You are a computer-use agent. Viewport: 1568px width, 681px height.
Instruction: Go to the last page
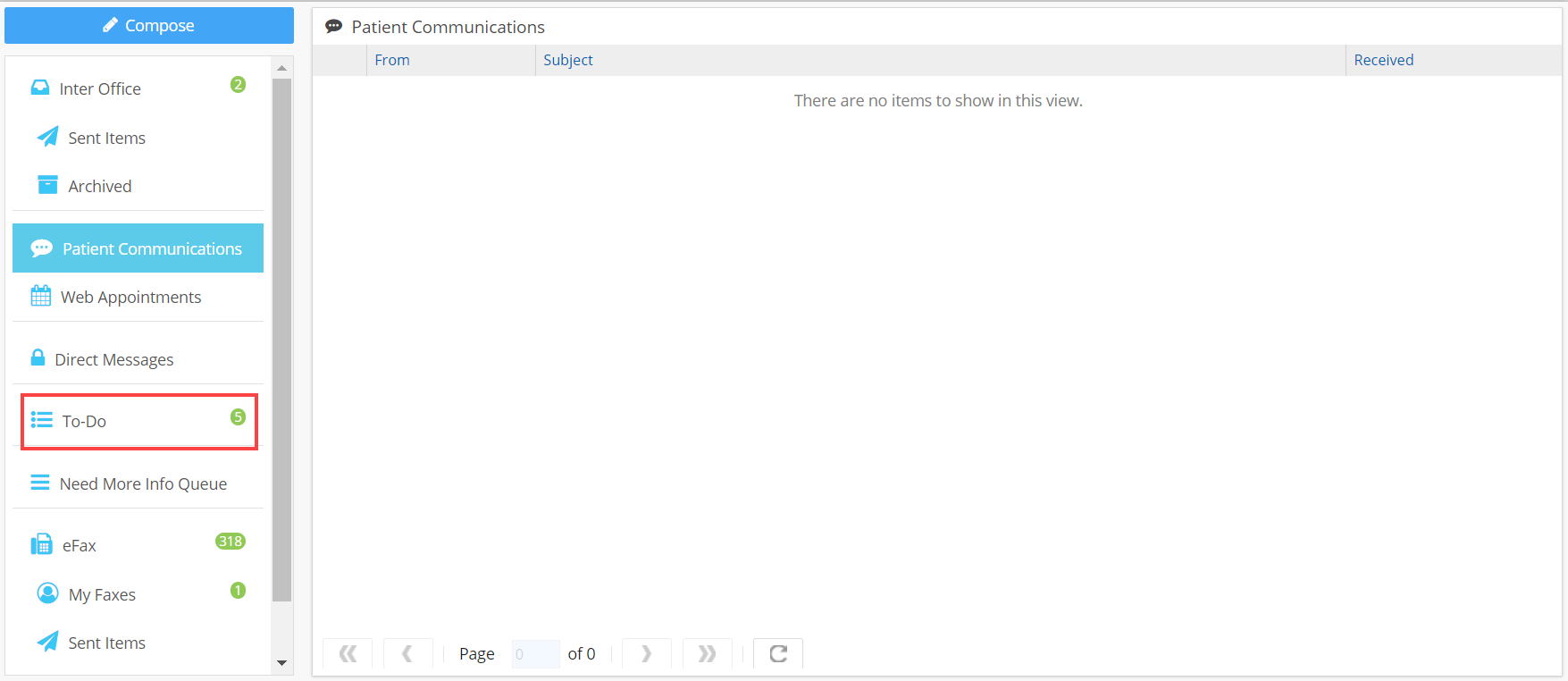click(x=707, y=653)
